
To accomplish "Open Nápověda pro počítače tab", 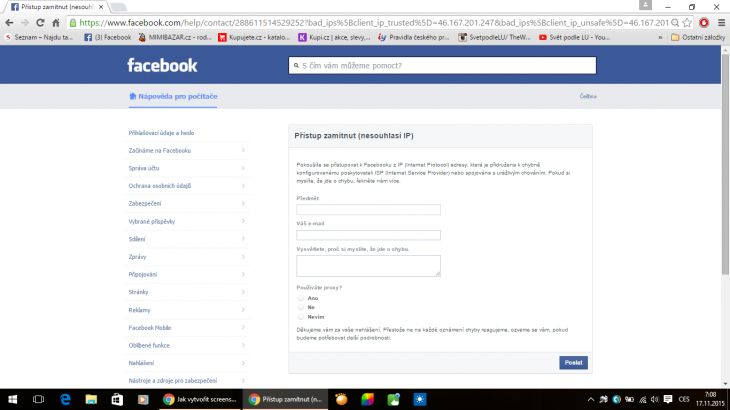I will pyautogui.click(x=173, y=96).
